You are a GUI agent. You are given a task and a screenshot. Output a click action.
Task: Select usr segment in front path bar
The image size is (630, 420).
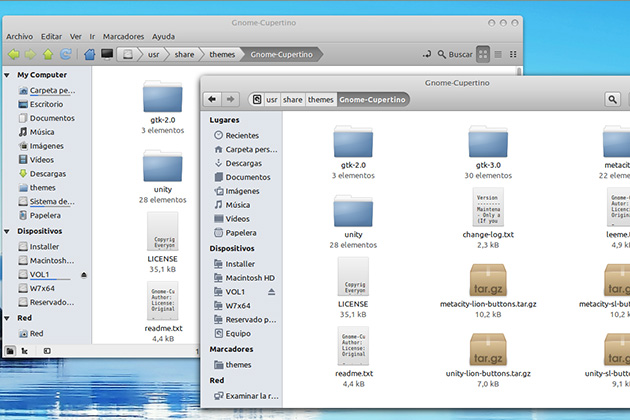coord(272,100)
